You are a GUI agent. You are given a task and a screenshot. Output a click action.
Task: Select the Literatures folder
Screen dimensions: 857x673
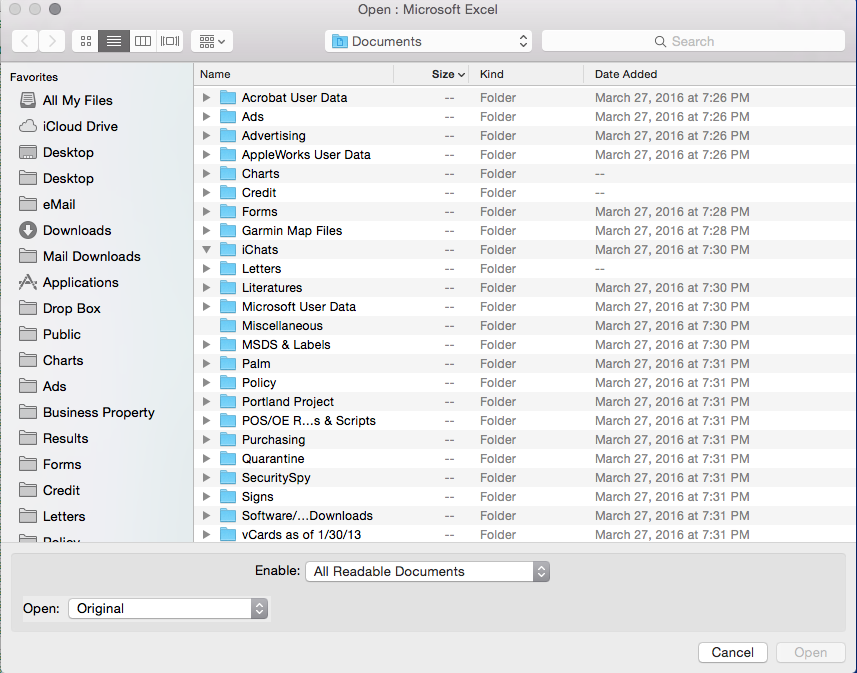tap(525, 288)
